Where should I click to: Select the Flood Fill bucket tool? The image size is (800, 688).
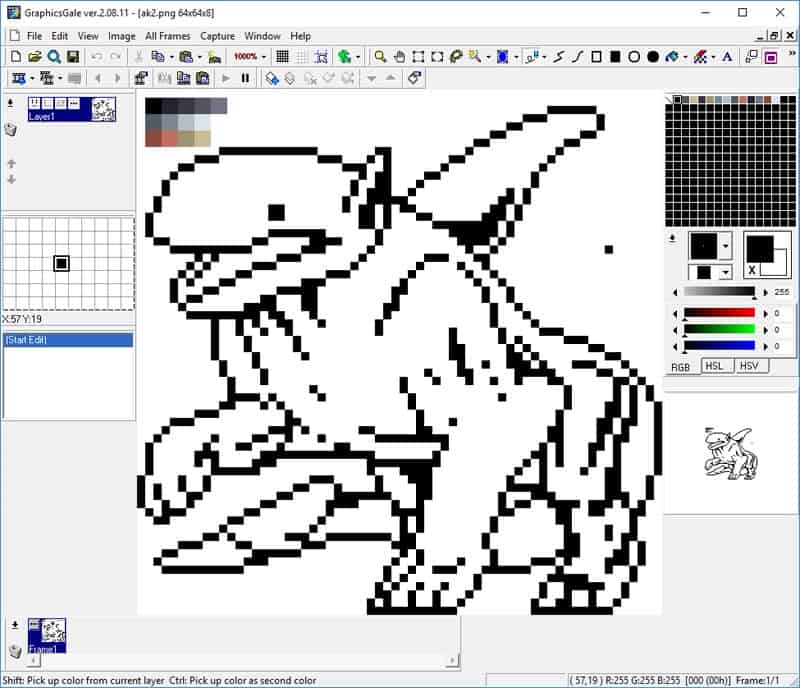(672, 57)
